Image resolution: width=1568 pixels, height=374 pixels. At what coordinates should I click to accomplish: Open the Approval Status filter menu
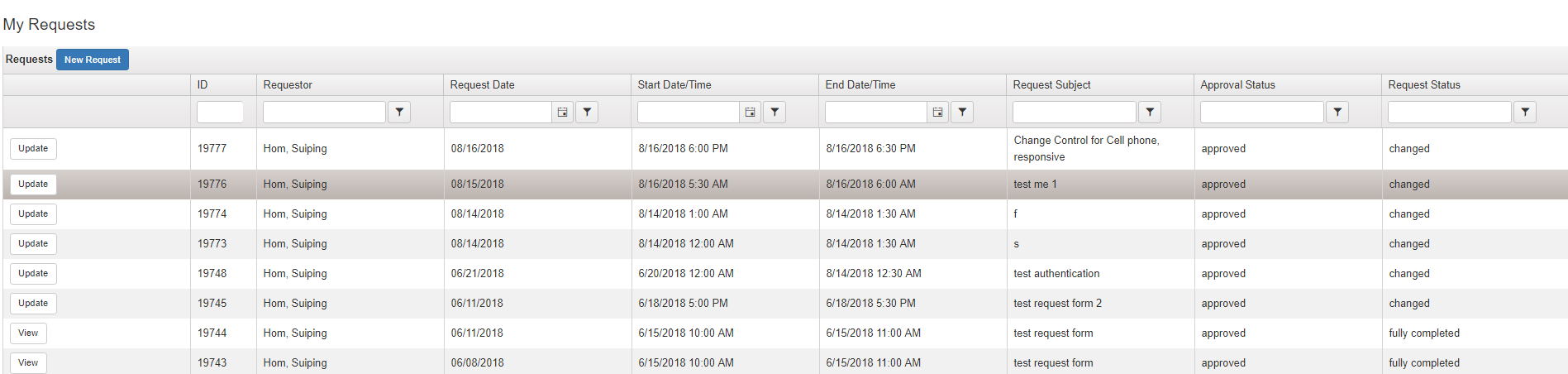tap(1337, 113)
